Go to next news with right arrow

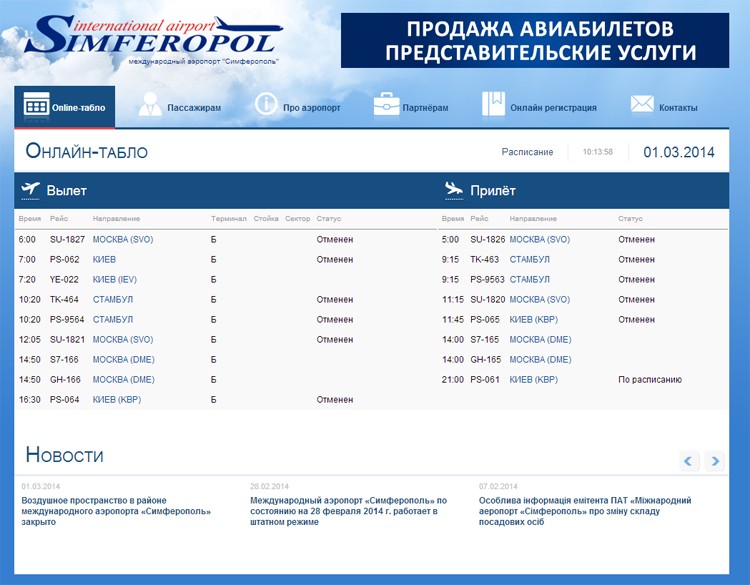(715, 461)
